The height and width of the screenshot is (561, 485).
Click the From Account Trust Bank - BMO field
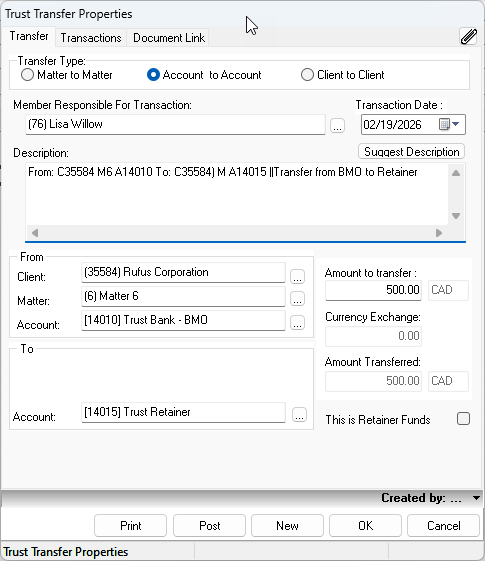pyautogui.click(x=183, y=320)
